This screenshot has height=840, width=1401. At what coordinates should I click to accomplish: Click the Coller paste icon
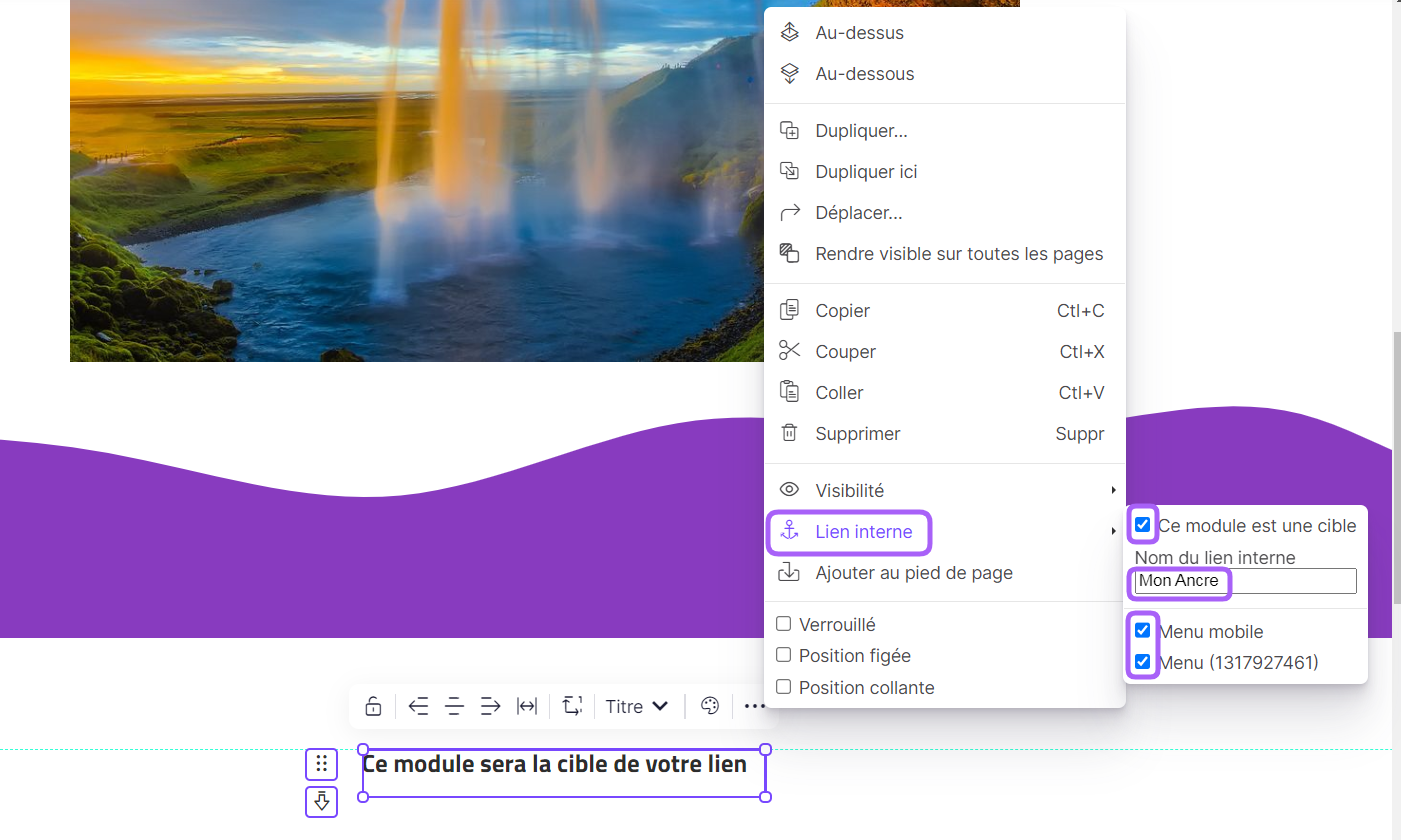pyautogui.click(x=789, y=392)
